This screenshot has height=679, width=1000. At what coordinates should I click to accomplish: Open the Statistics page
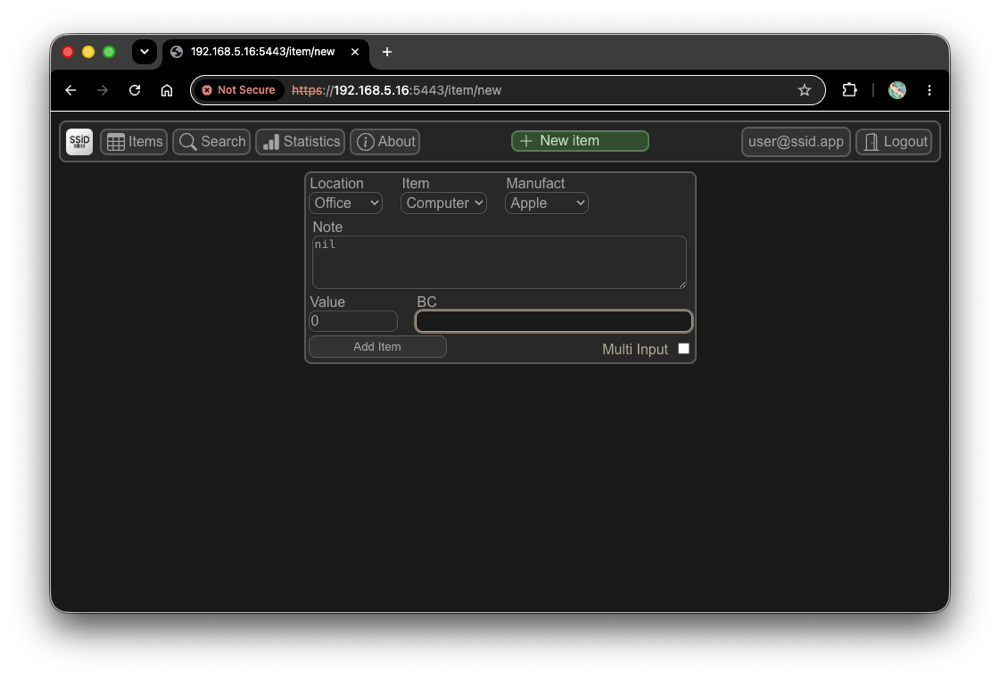[300, 142]
